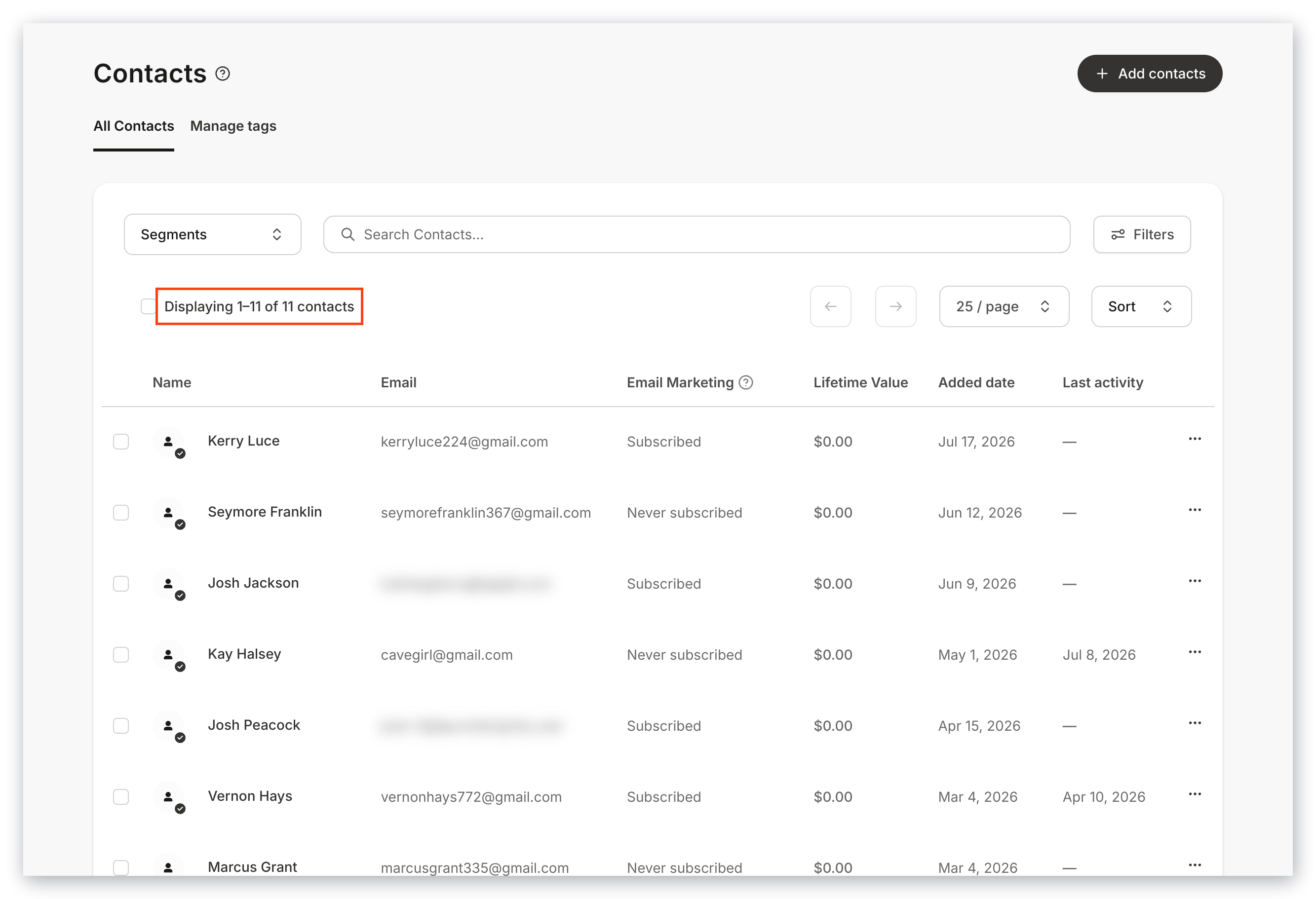Open more options for Josh Jackson

click(1195, 581)
